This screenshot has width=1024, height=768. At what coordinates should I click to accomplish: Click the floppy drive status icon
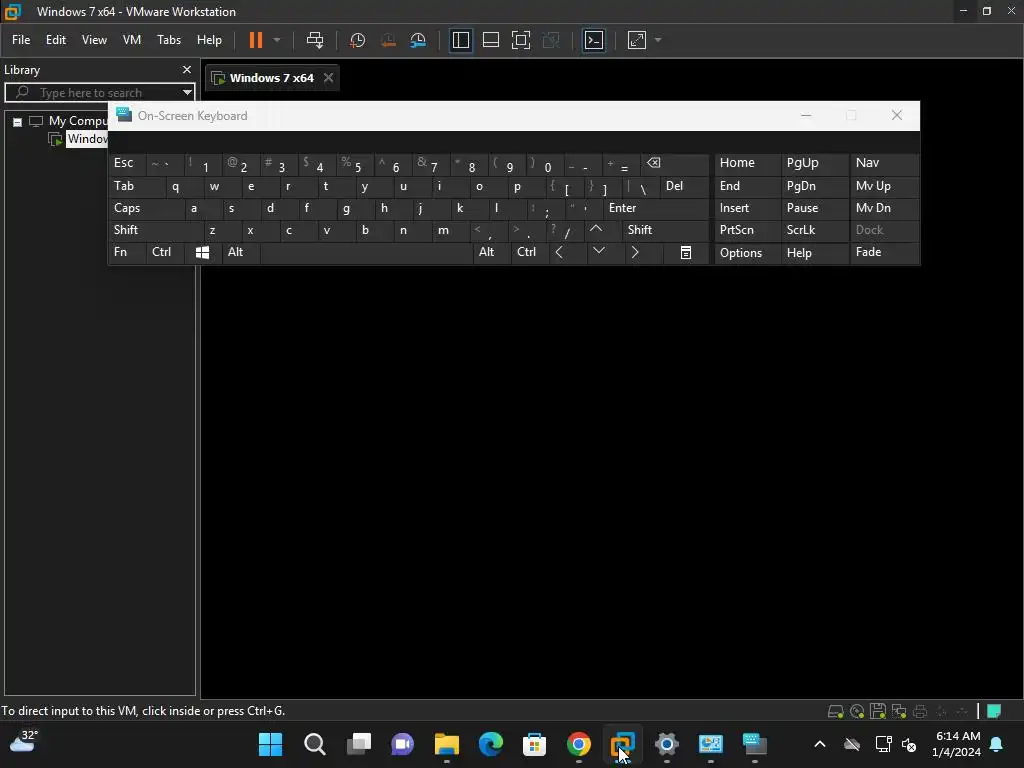pos(878,711)
